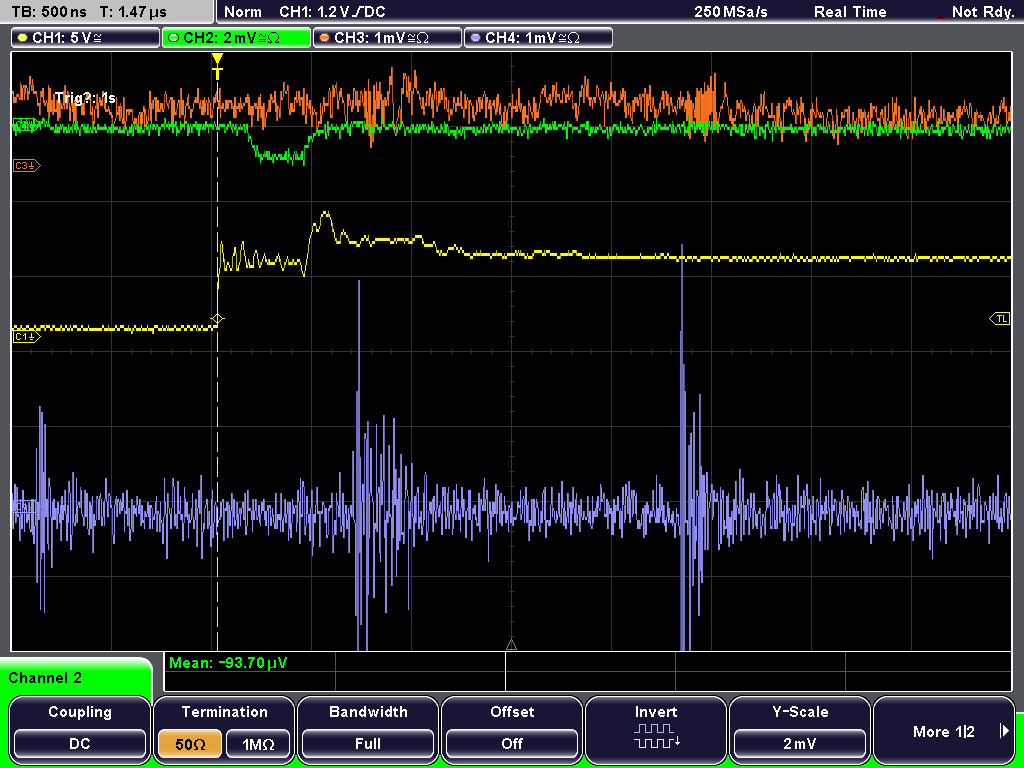Click the trigger crossing diamond on CH1 waveform

tap(217, 319)
